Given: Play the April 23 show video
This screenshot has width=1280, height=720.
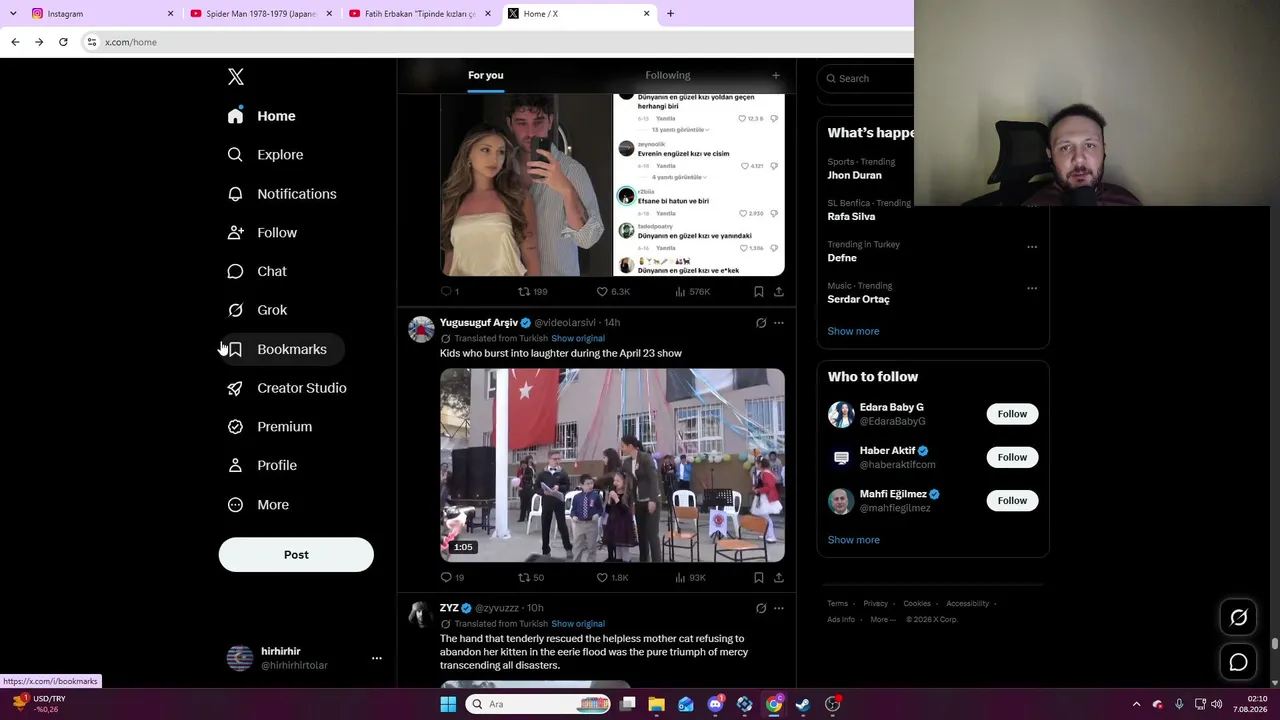Looking at the screenshot, I should coord(612,465).
